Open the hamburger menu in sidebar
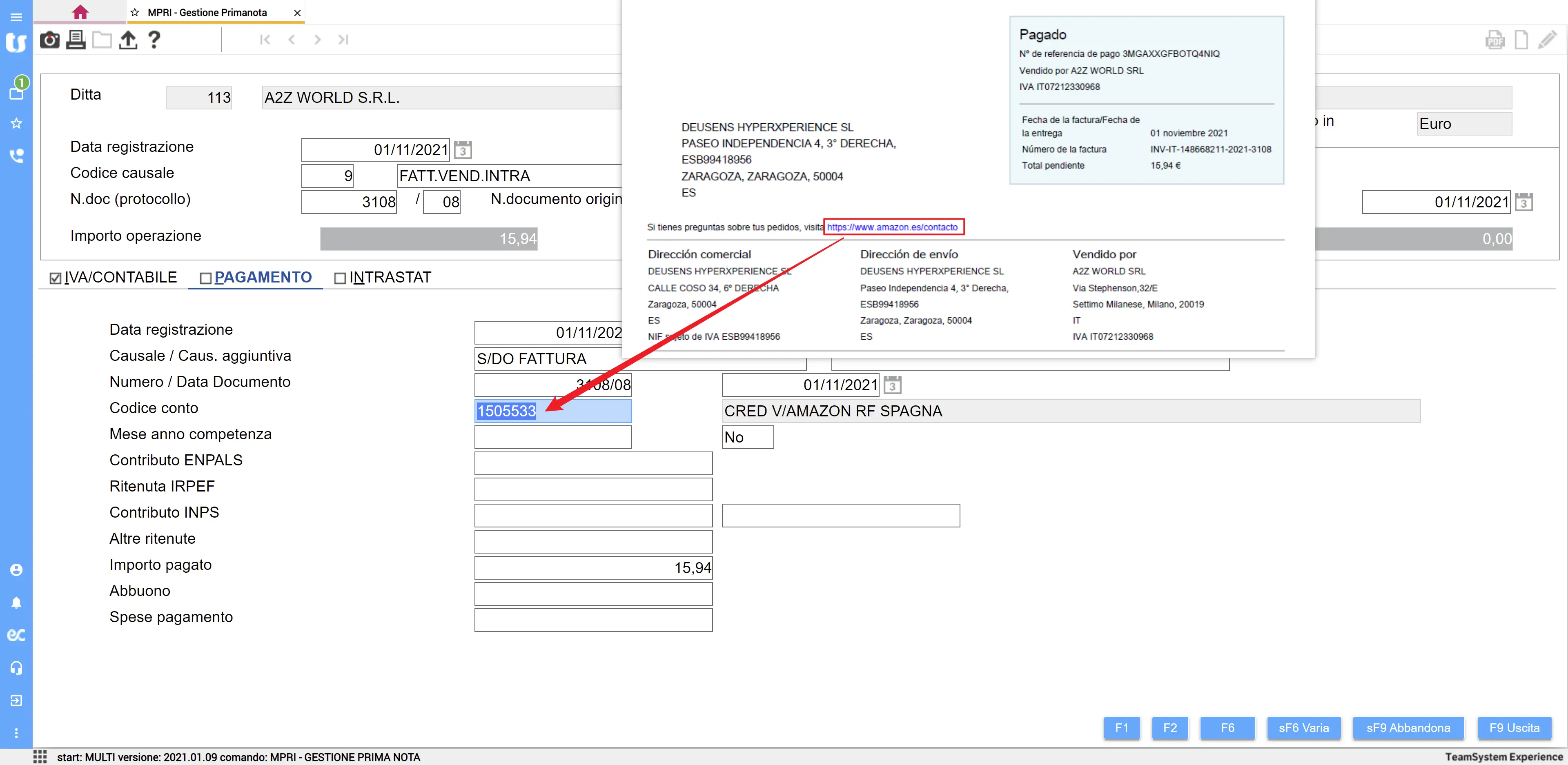1568x765 pixels. click(16, 17)
